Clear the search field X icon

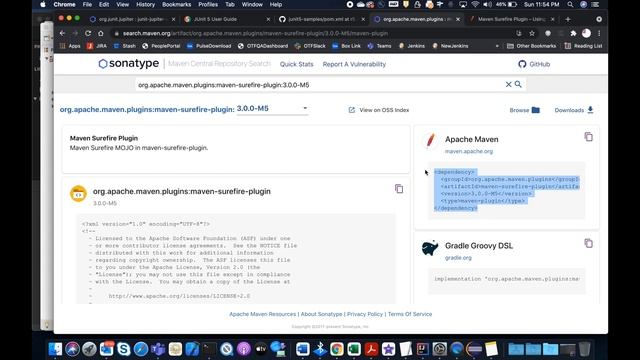[x=508, y=84]
